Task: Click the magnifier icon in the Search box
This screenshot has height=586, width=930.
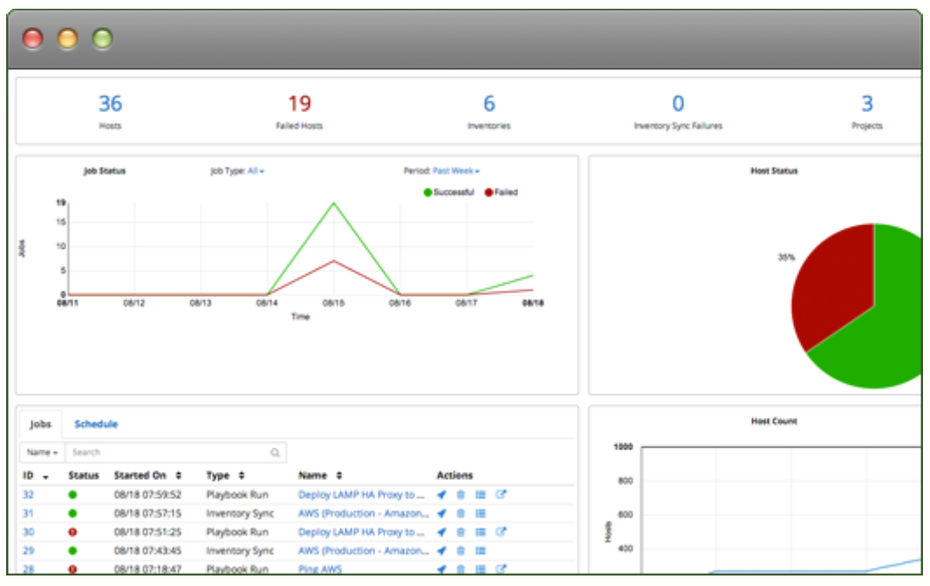Action: point(275,453)
